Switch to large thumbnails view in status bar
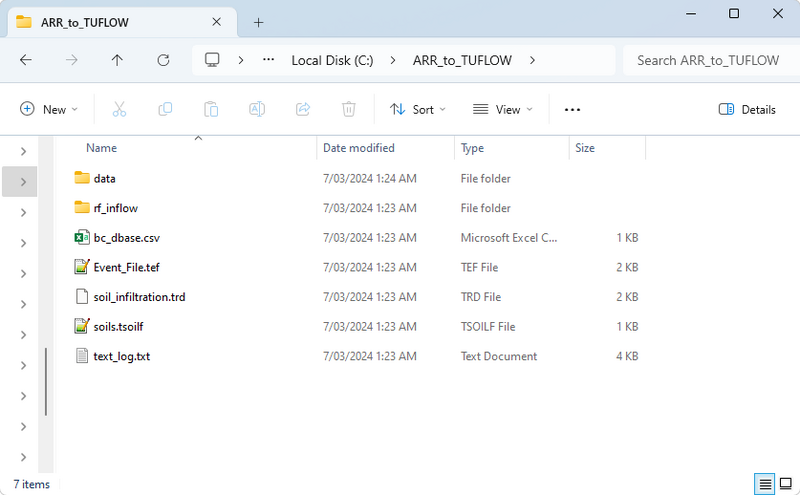 pos(786,484)
